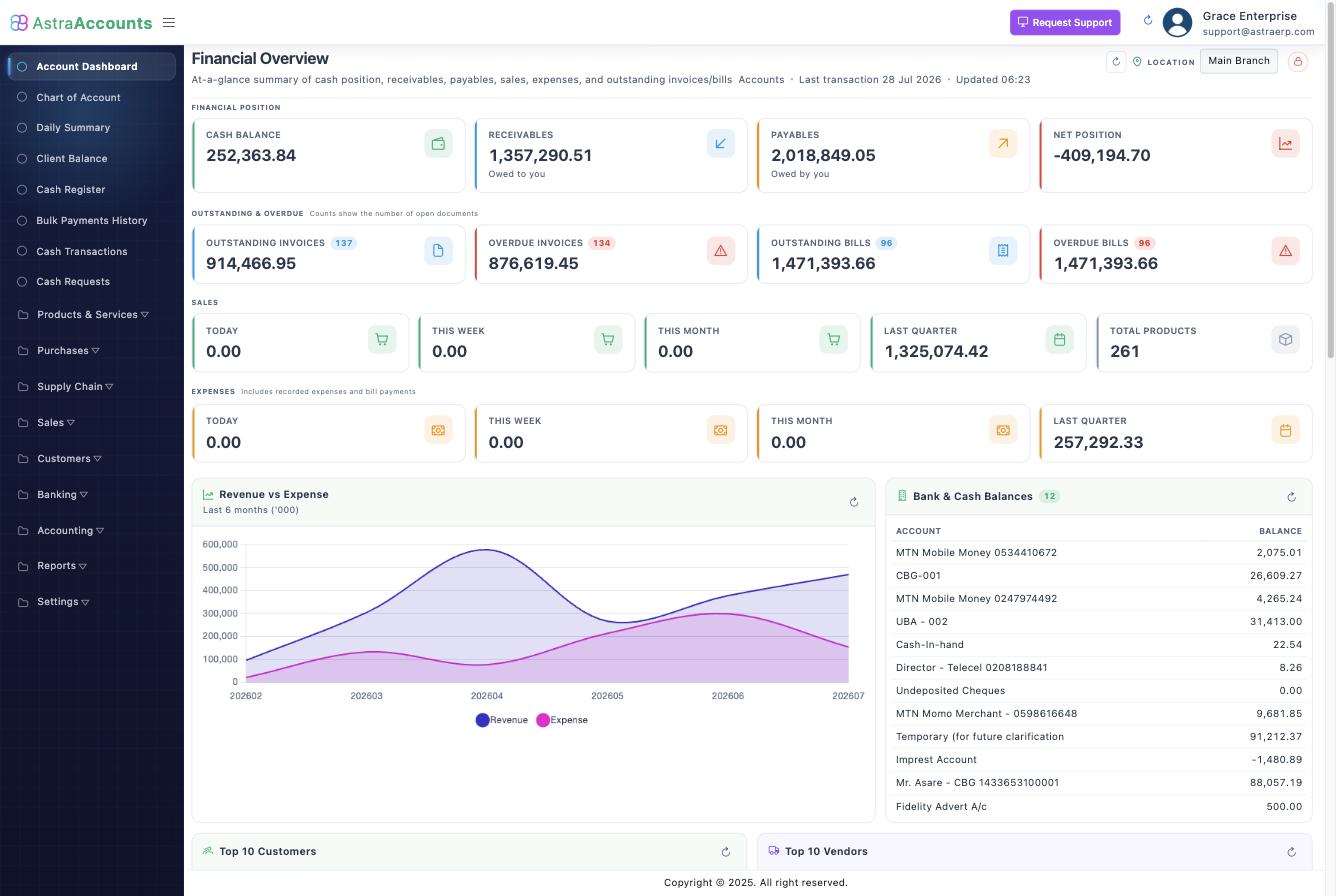Click the 202604 label on chart axis
1336x896 pixels.
pyautogui.click(x=487, y=696)
